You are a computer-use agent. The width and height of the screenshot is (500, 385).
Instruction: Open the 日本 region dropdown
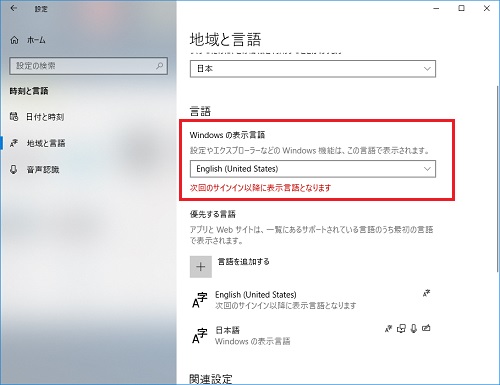[313, 69]
